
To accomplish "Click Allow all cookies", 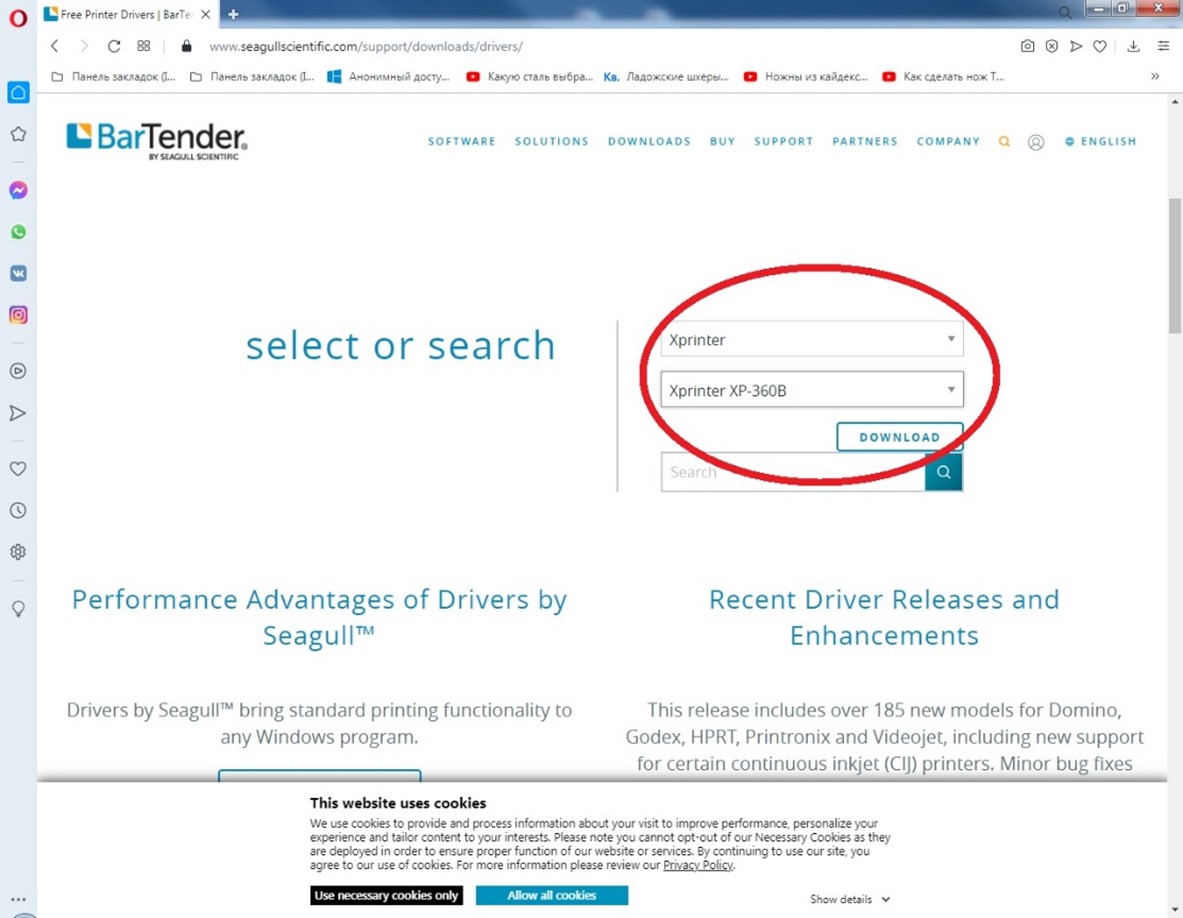I will click(x=552, y=895).
